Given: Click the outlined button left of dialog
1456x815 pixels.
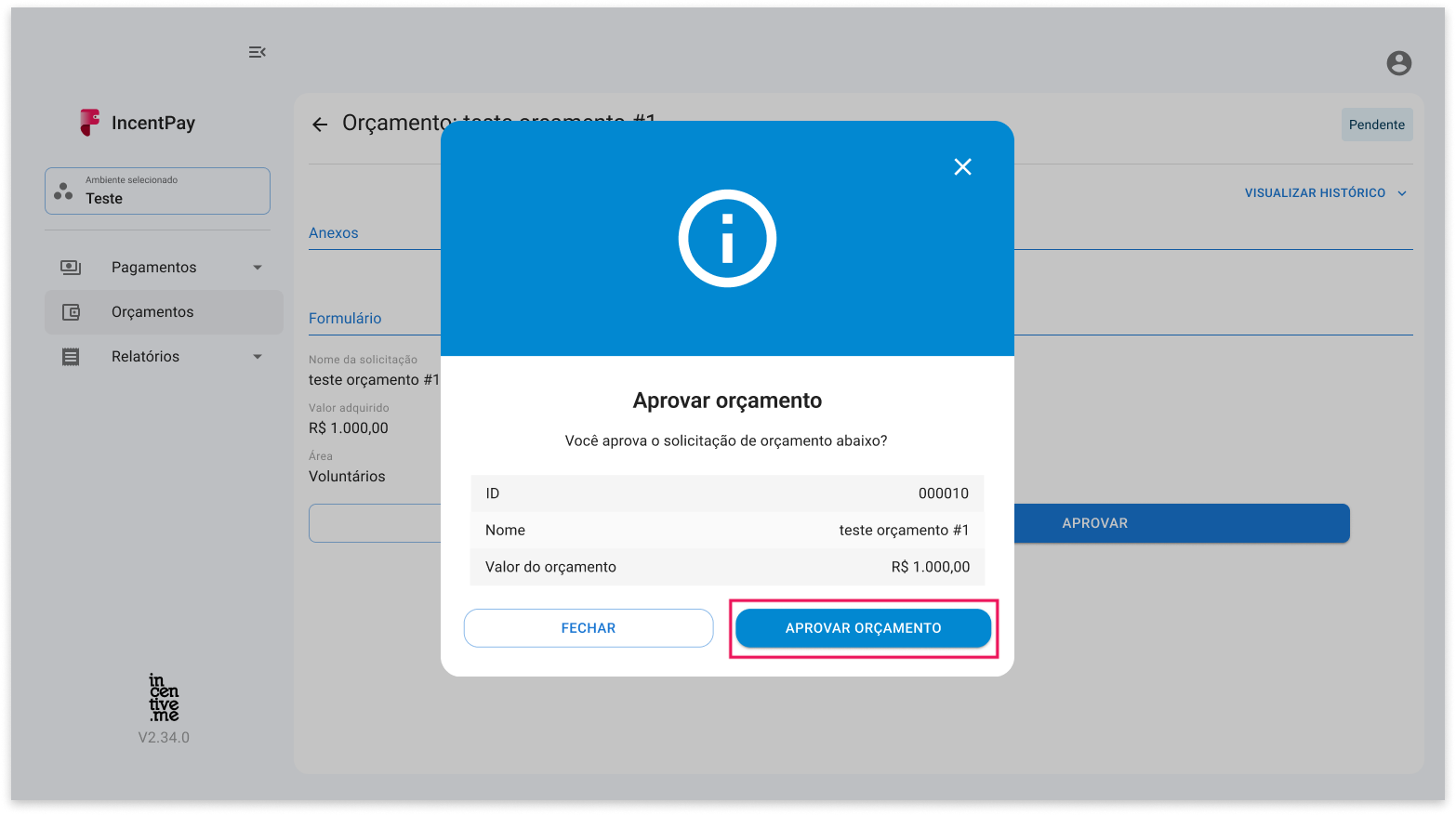Looking at the screenshot, I should pyautogui.click(x=375, y=523).
